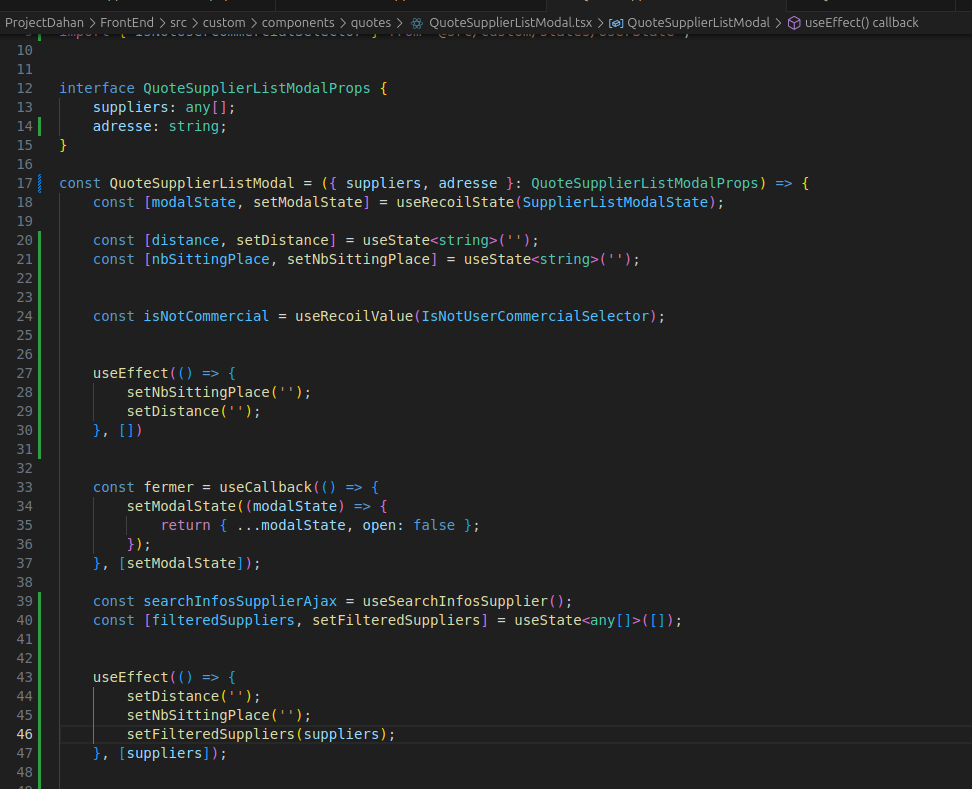Viewport: 972px width, 789px height.
Task: Click the useEffect() callback breadcrumb label
Action: point(861,22)
